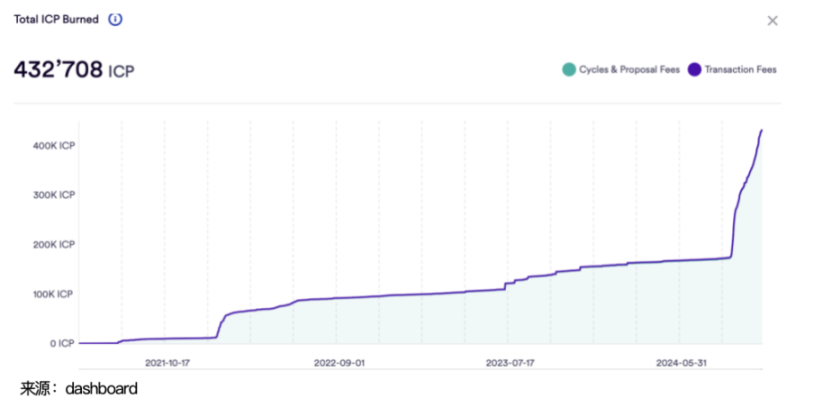Click the line's start at the chart's left edge
This screenshot has width=814, height=407.
(x=81, y=343)
